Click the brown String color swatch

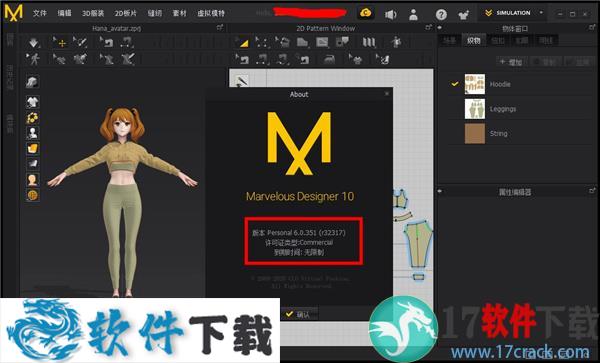474,133
